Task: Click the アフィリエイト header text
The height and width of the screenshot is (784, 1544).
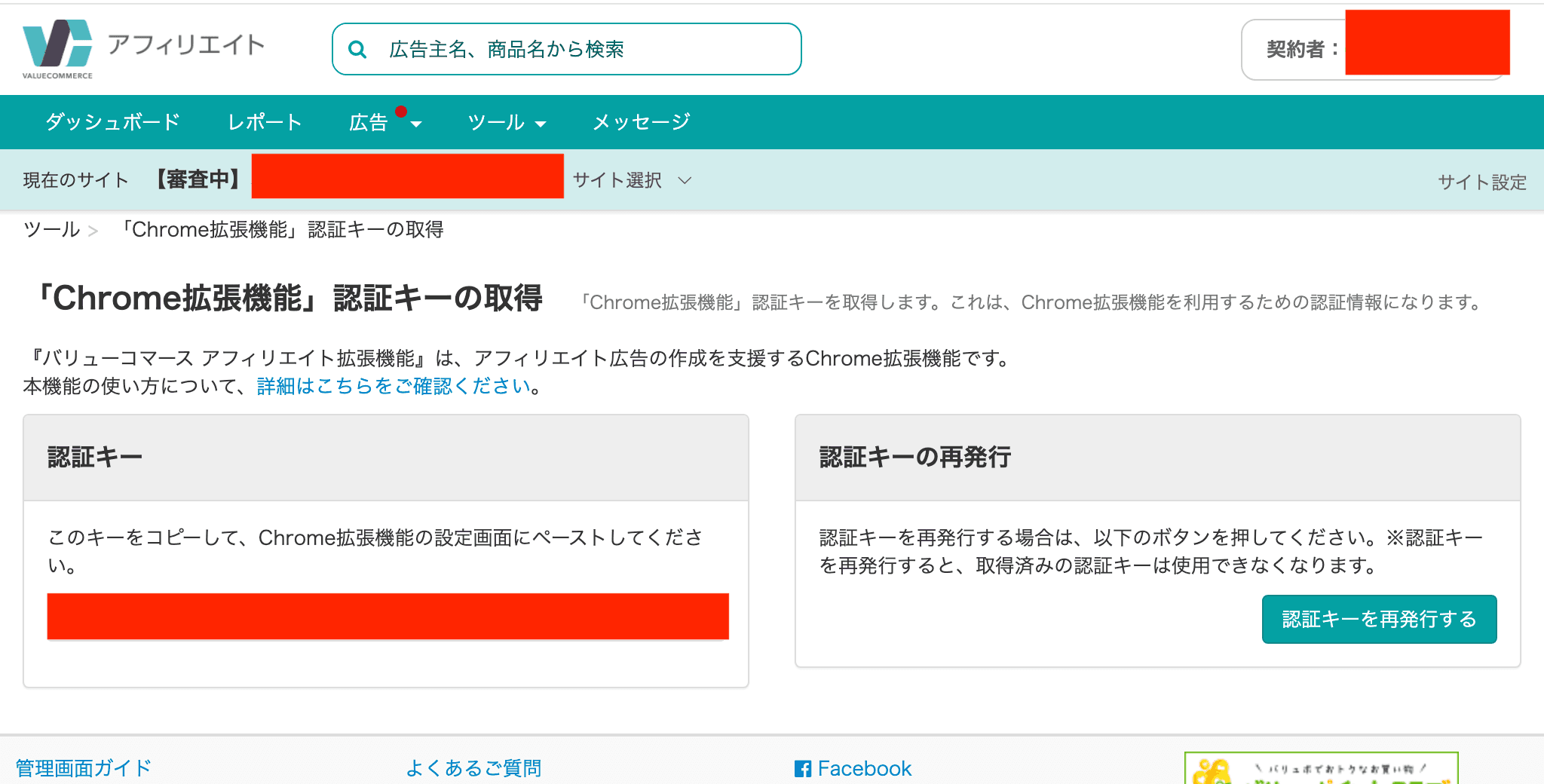Action: pyautogui.click(x=186, y=44)
